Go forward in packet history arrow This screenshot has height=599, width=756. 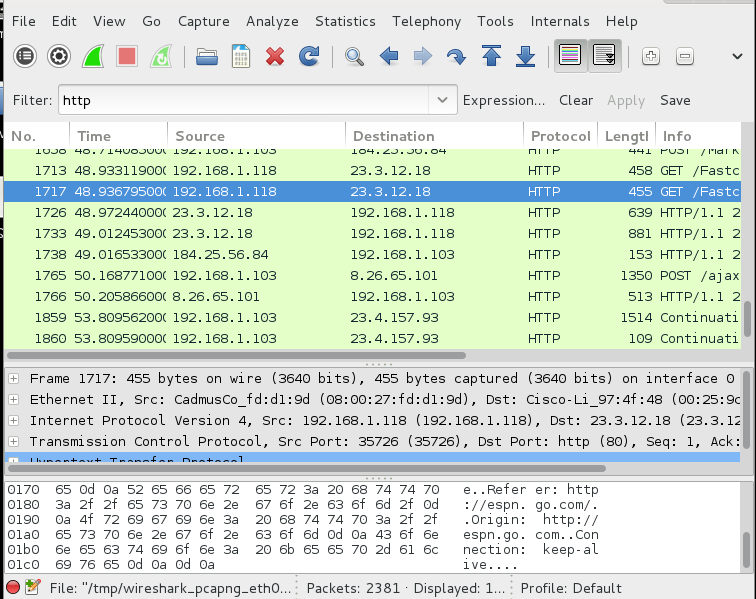coord(423,56)
